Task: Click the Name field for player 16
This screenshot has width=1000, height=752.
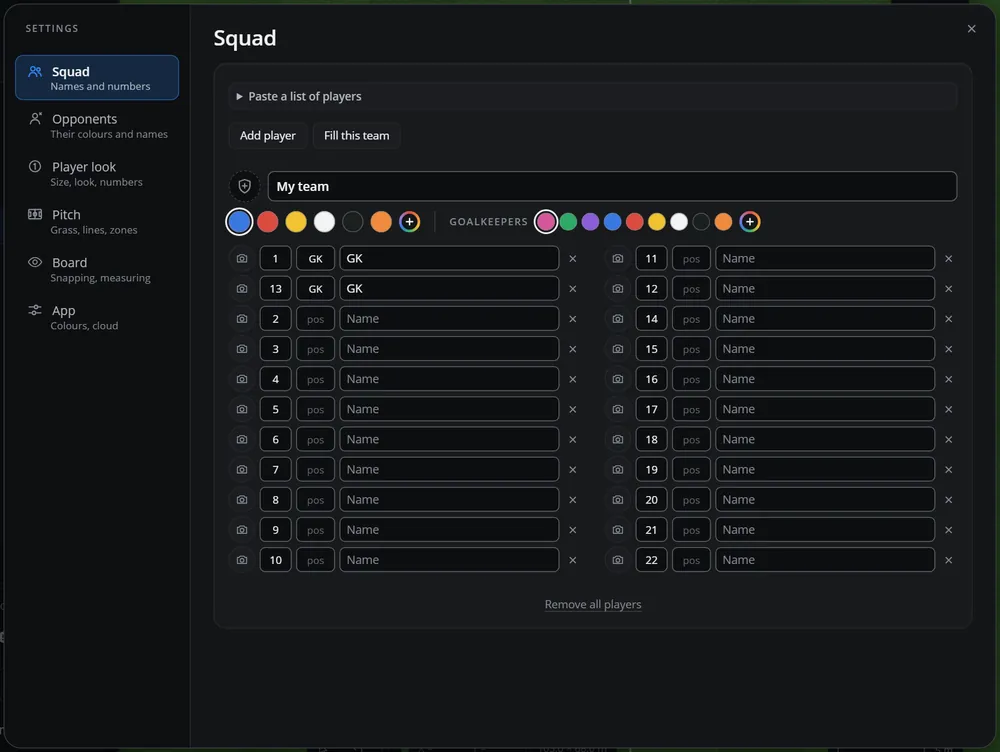Action: [x=825, y=379]
